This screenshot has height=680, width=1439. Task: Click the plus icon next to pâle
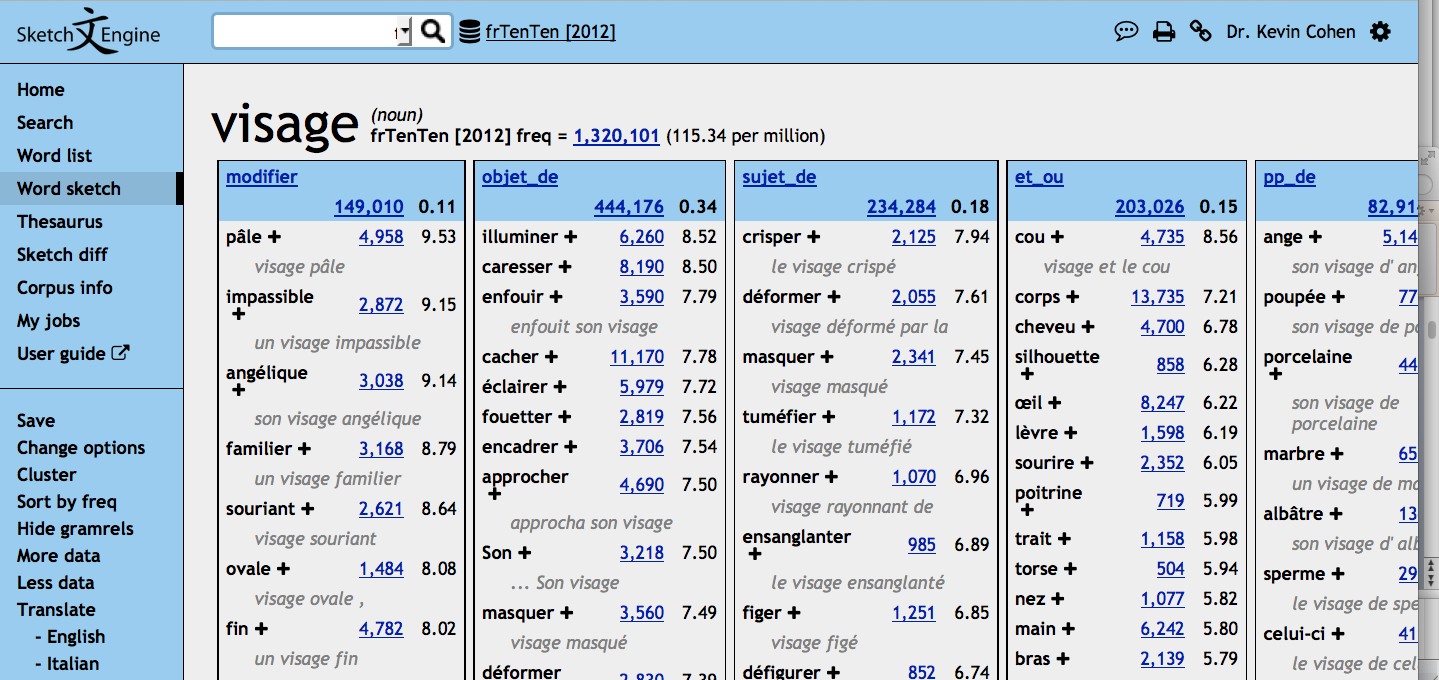[274, 237]
